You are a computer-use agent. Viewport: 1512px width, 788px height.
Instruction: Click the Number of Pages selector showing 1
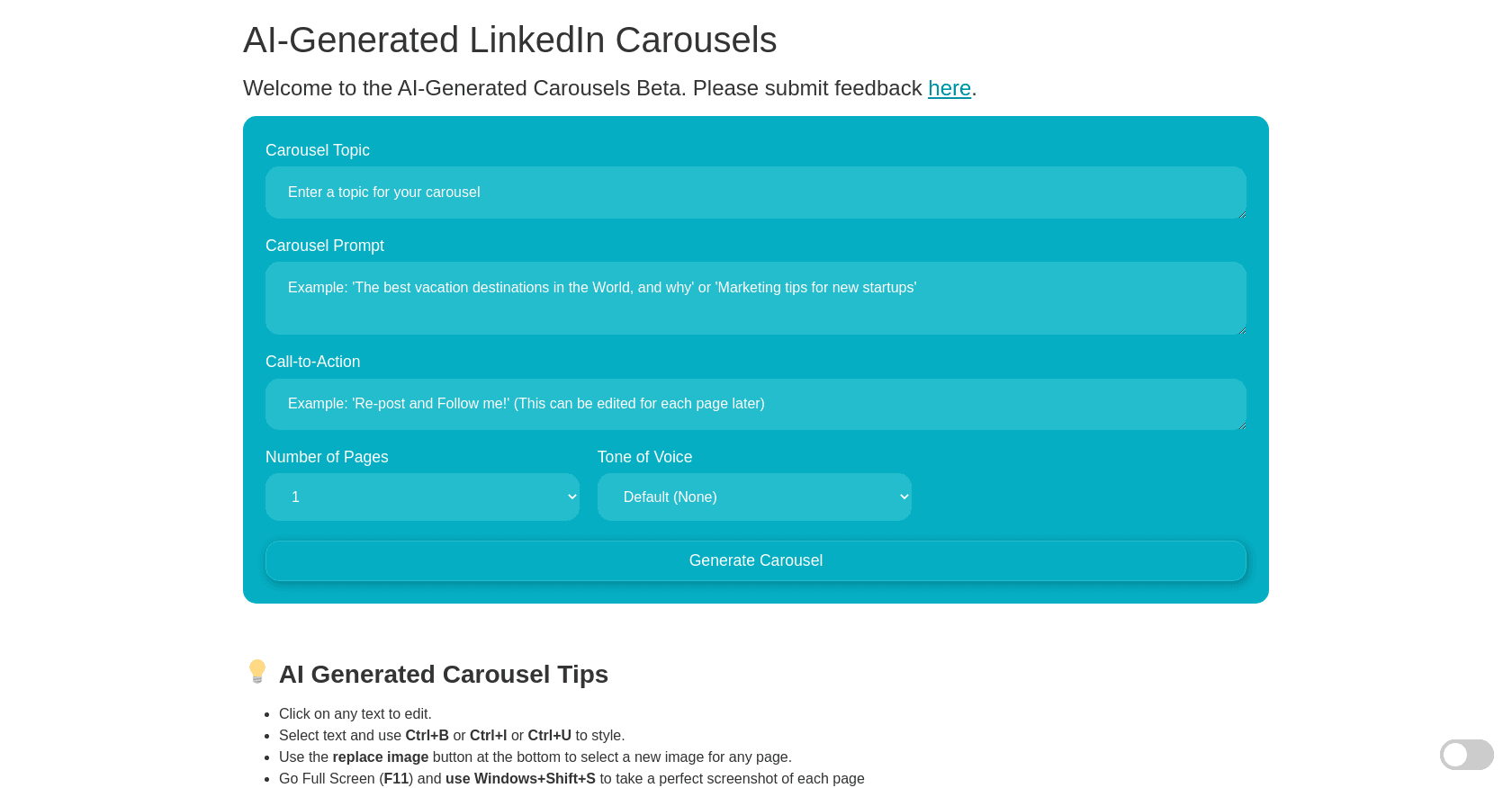tap(422, 497)
